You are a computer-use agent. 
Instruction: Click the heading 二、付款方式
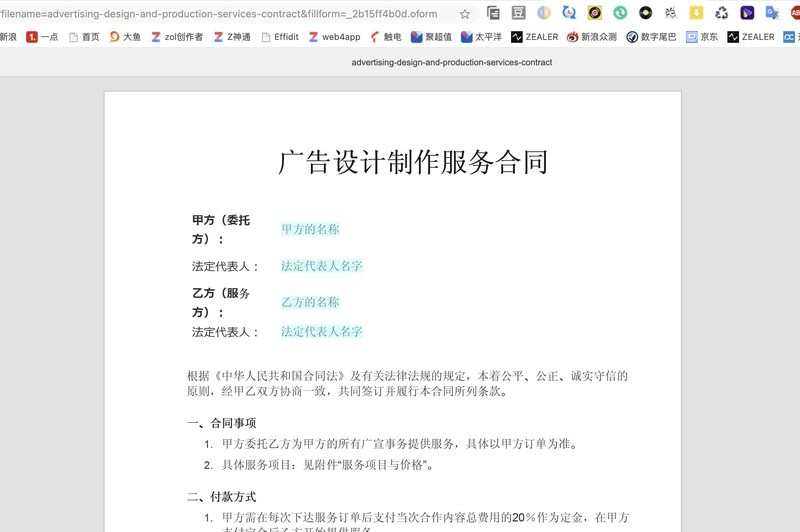221,497
